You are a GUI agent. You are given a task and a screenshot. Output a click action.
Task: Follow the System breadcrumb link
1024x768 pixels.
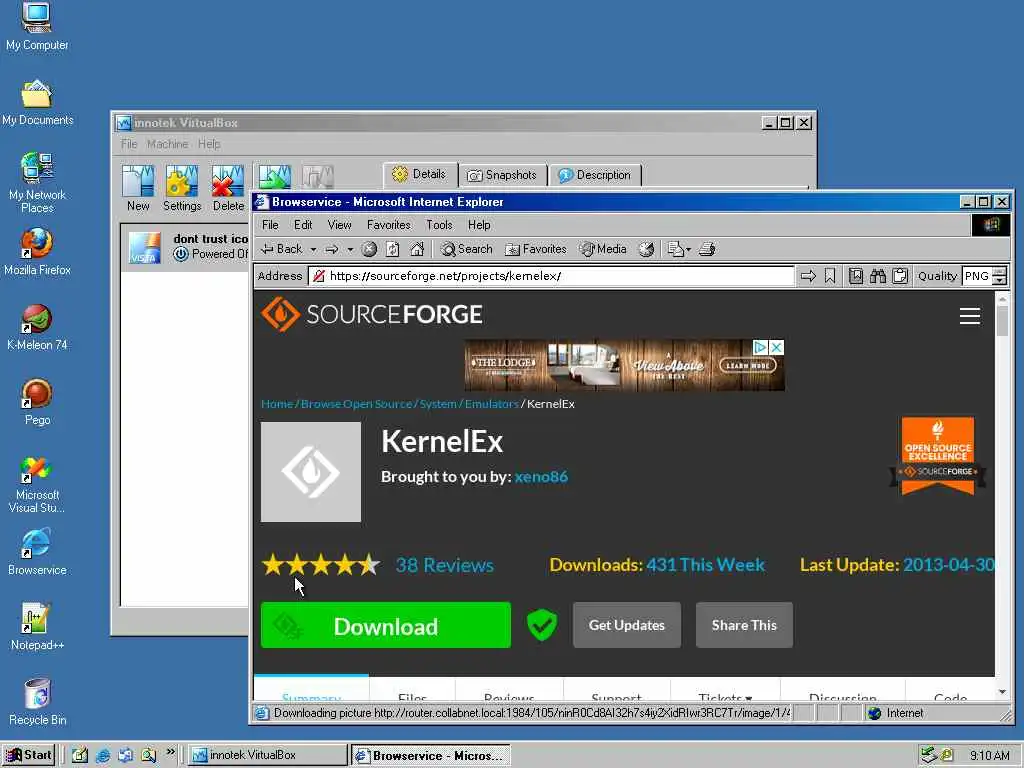click(x=438, y=404)
